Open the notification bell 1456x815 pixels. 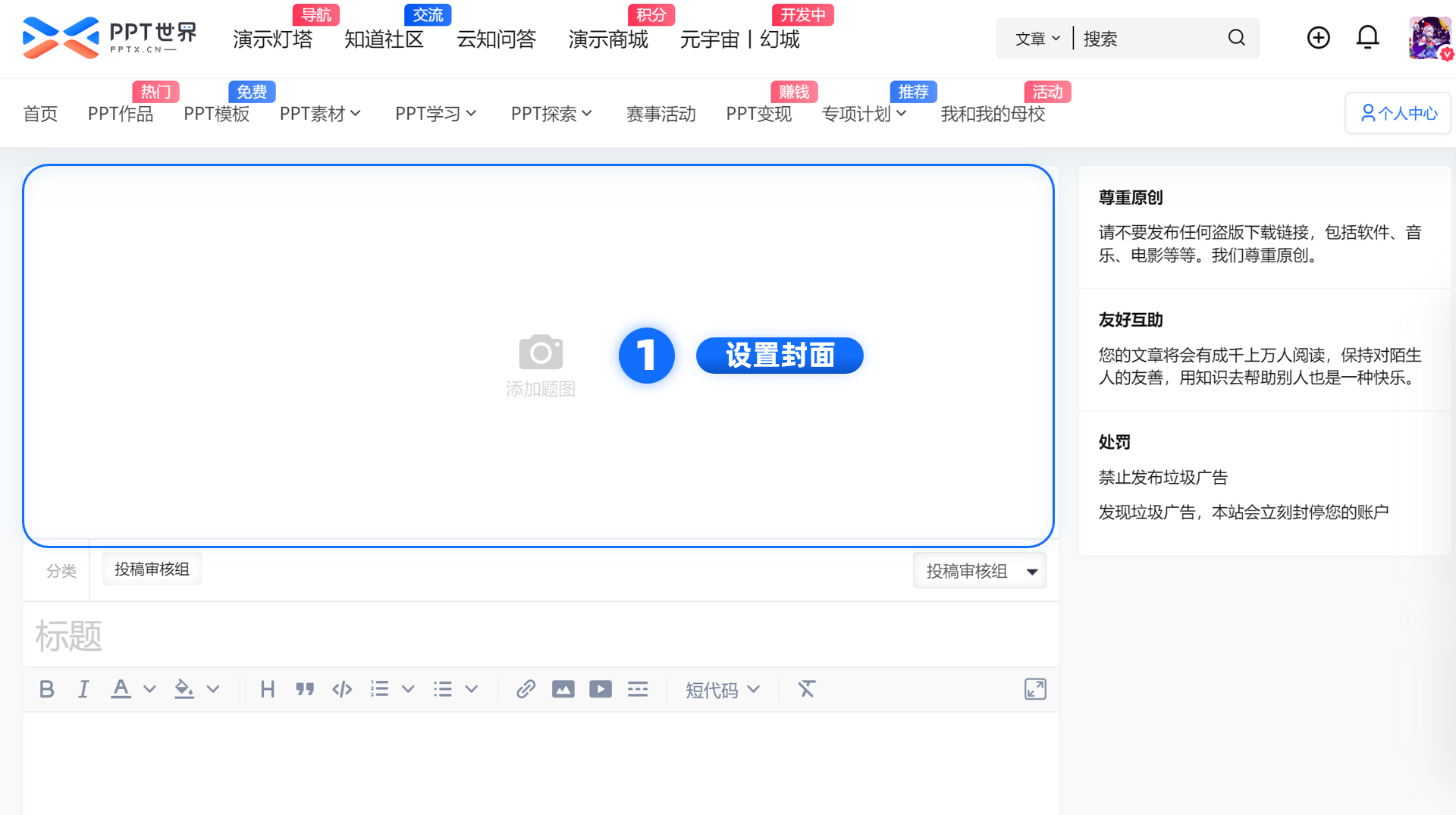click(1367, 38)
